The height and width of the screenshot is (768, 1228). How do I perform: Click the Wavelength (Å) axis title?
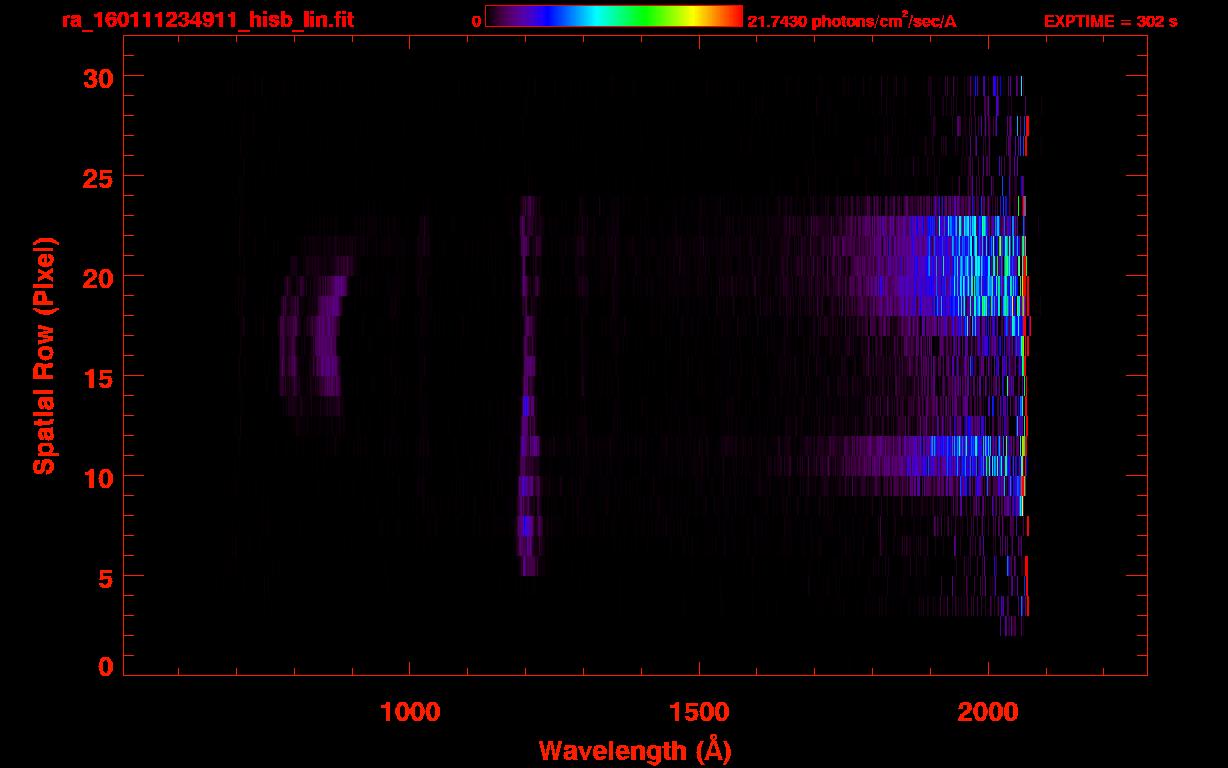[635, 750]
